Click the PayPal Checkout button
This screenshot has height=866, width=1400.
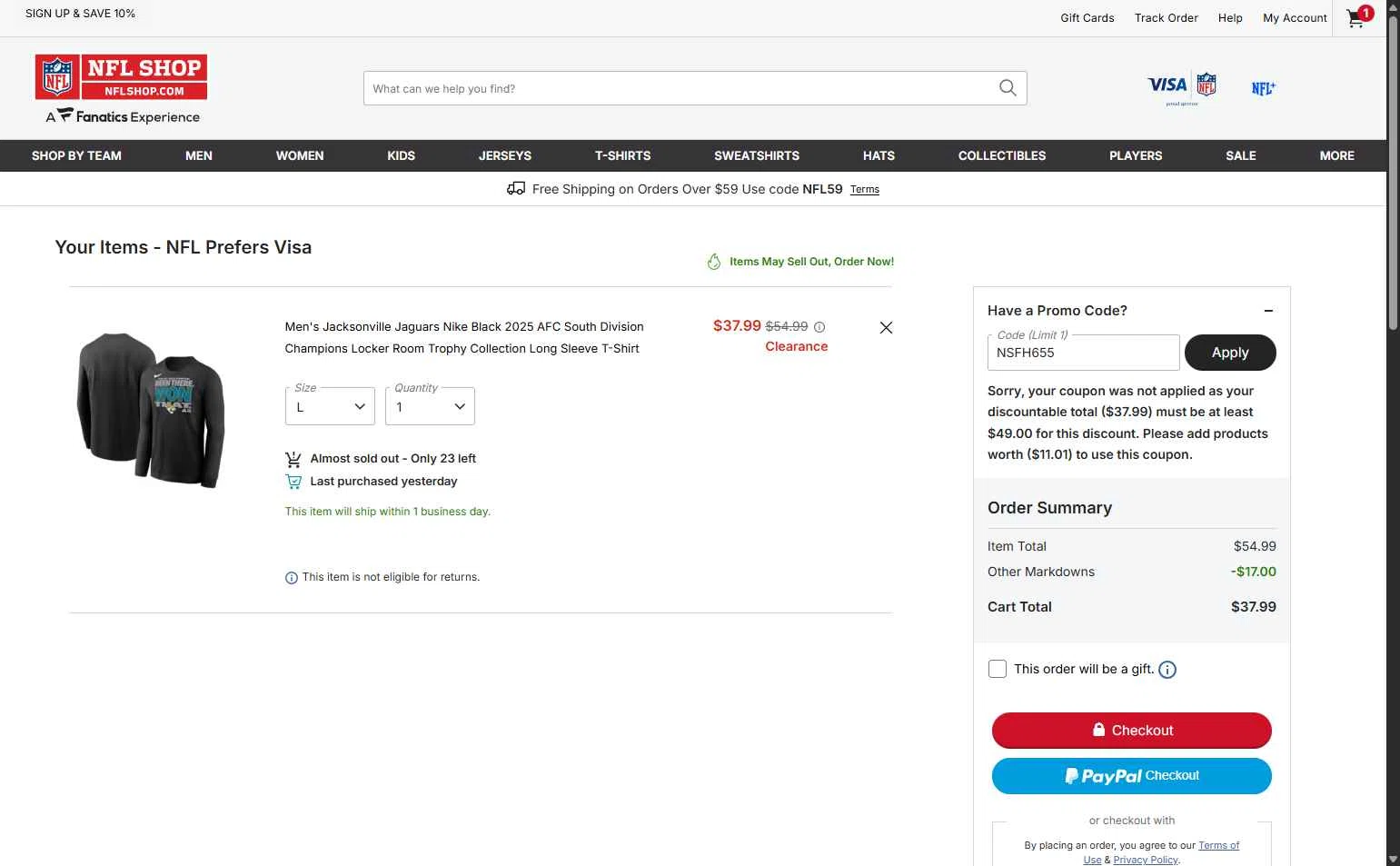point(1131,776)
